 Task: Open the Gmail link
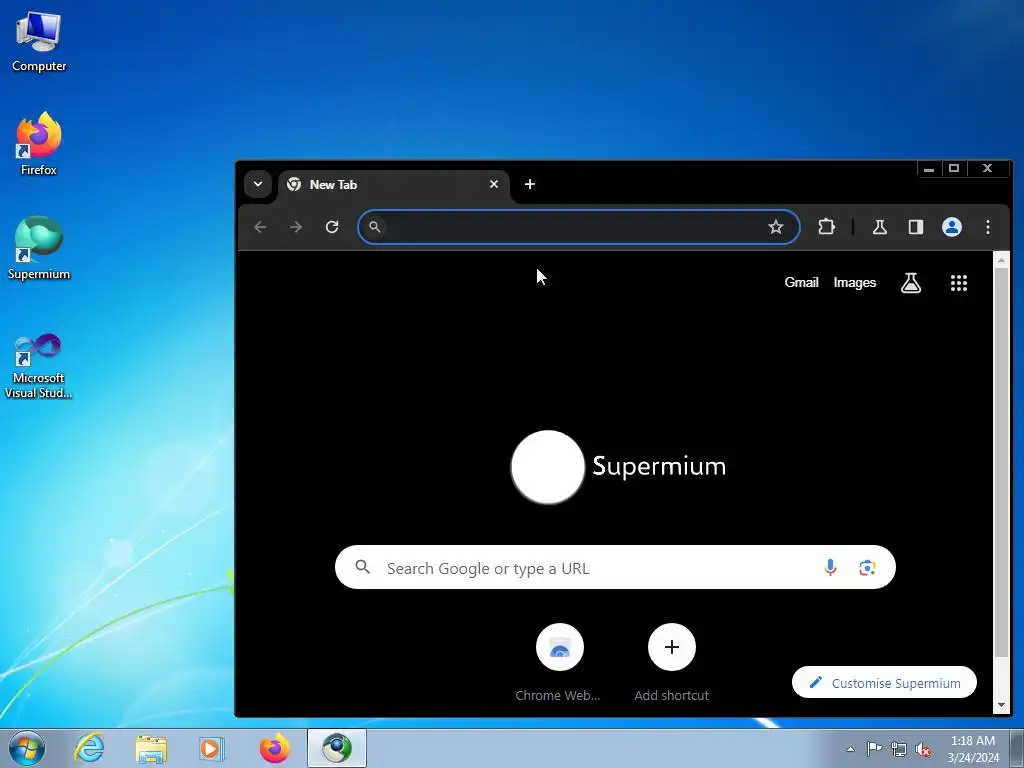point(801,282)
